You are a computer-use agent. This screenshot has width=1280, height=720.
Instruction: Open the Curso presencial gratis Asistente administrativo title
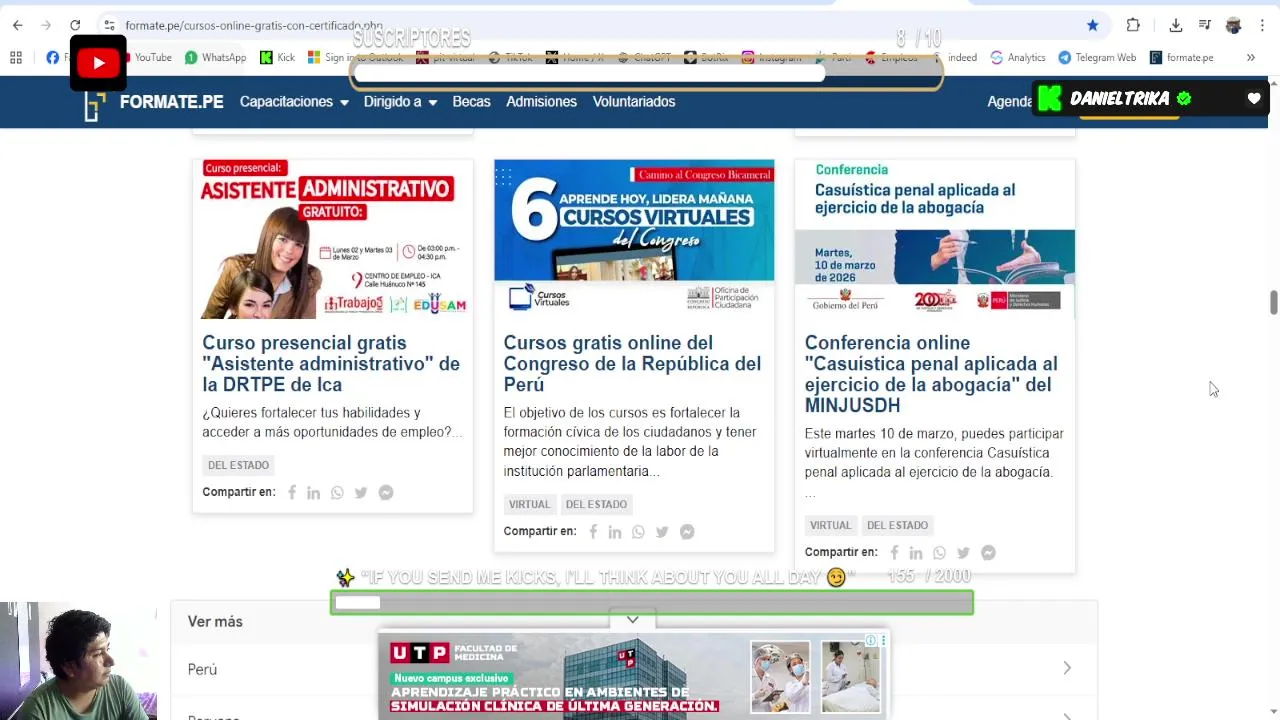click(331, 363)
